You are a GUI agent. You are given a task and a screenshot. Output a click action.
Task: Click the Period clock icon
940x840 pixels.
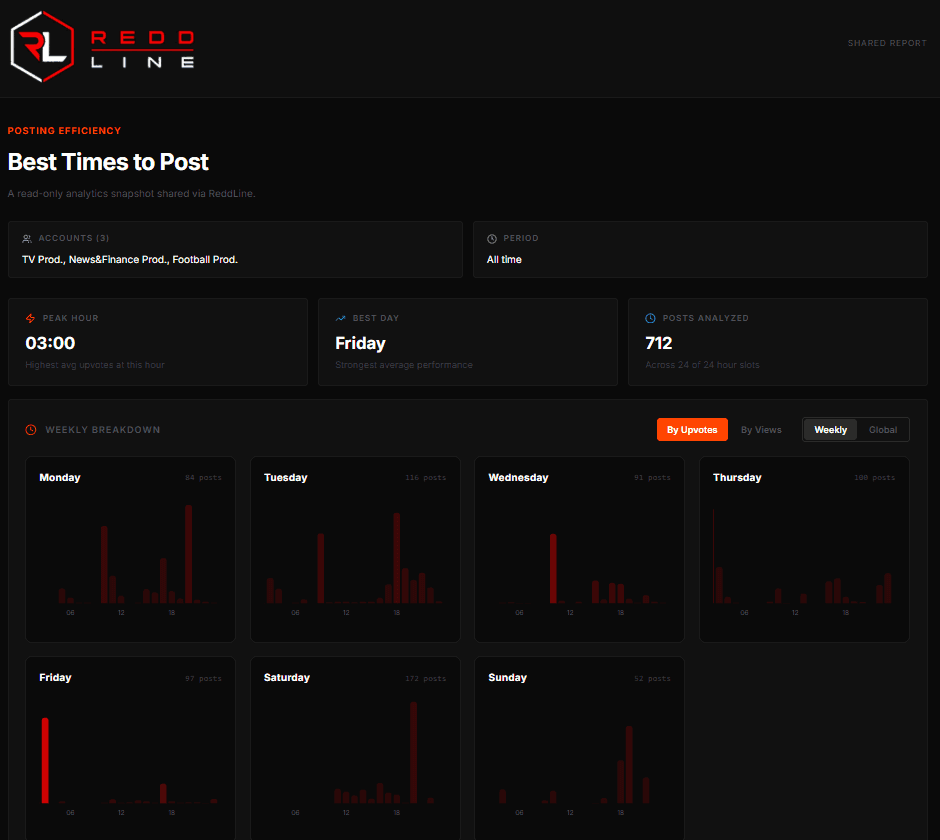492,239
